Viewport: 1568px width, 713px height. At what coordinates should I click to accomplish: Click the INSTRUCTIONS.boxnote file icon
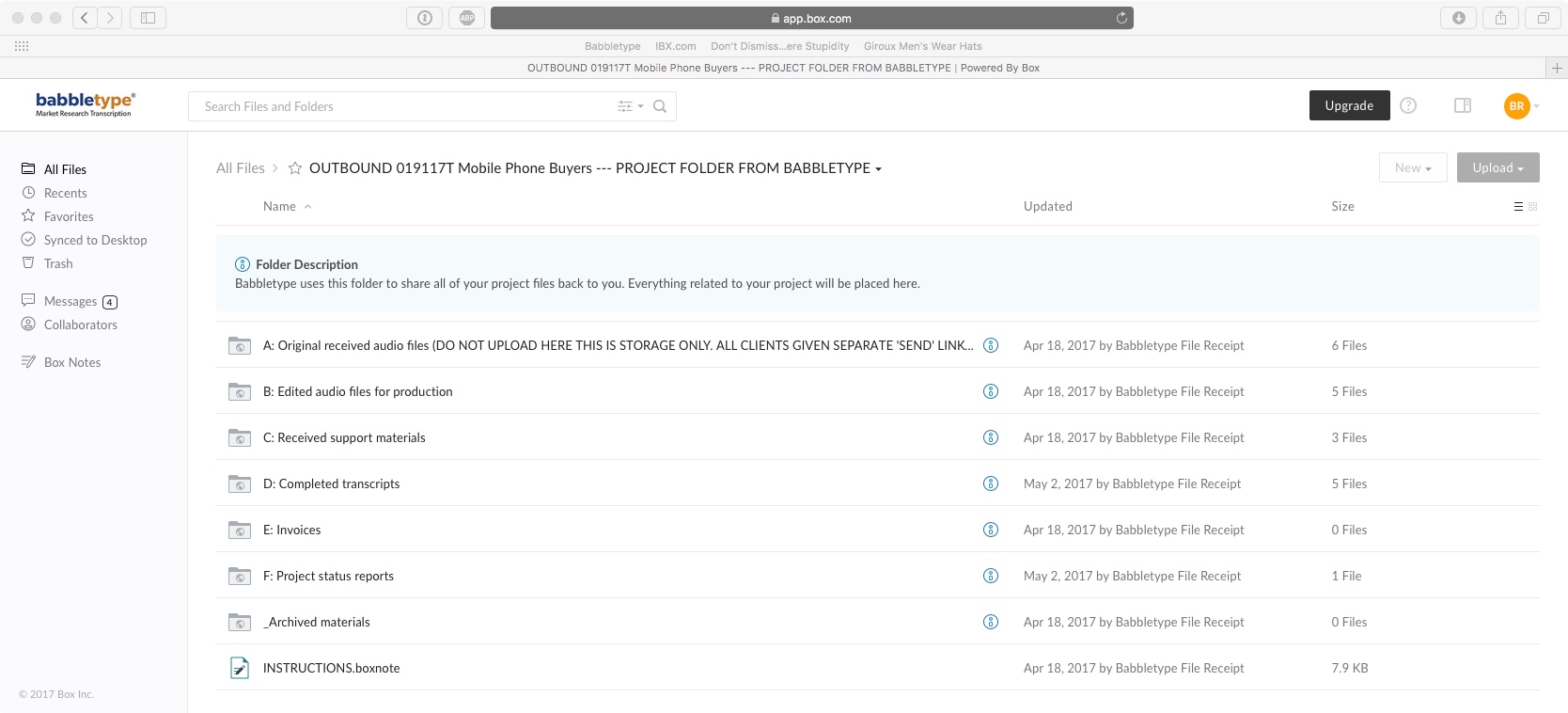coord(240,668)
